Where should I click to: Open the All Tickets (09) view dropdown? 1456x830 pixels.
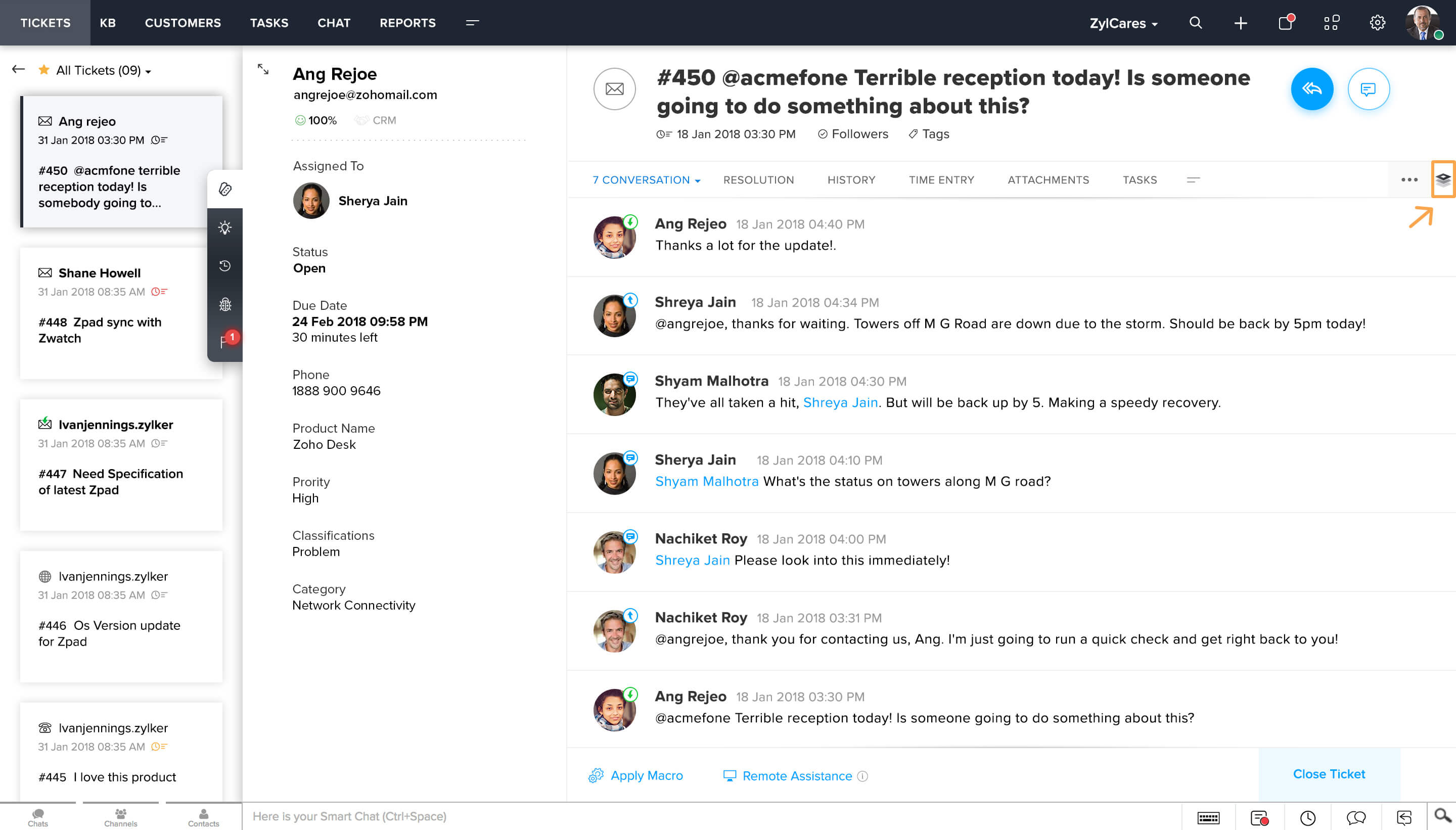(x=104, y=71)
